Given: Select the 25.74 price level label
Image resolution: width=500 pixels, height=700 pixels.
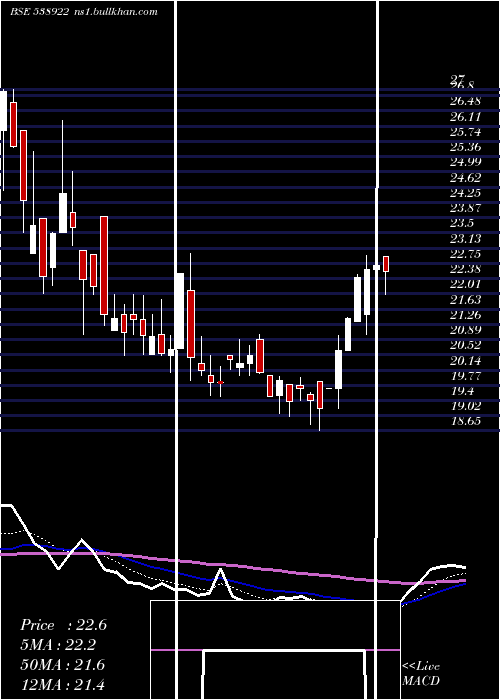Looking at the screenshot, I should click(x=465, y=132).
